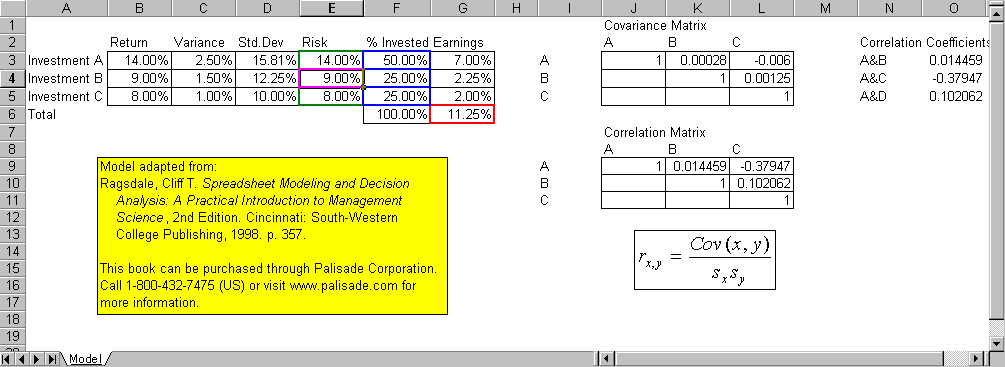Image resolution: width=1005 pixels, height=367 pixels.
Task: Open the Model sheet tab
Action: point(85,359)
